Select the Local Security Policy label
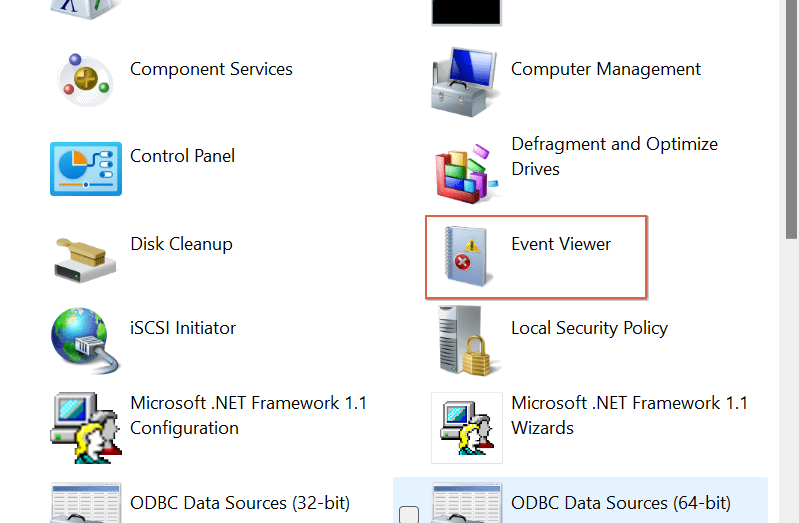Viewport: 799px width, 523px height. [x=589, y=328]
